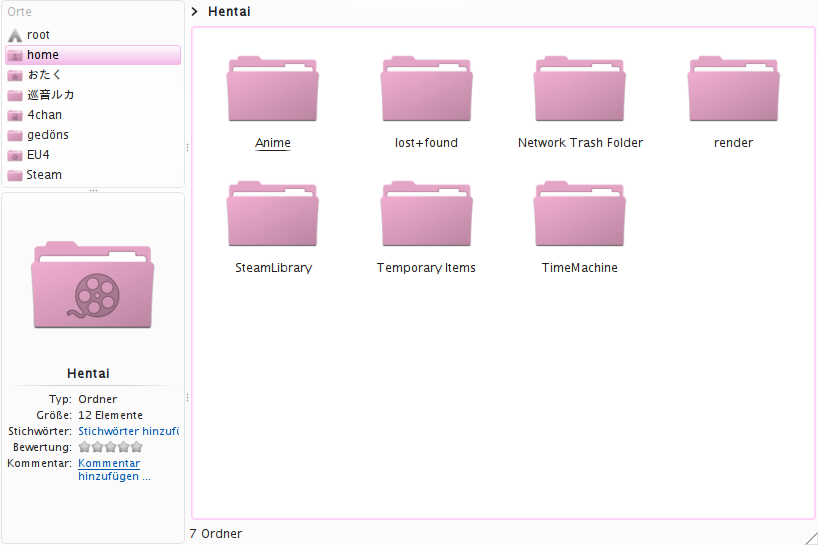Click the Anime folder label
The image size is (818, 545).
(x=273, y=143)
